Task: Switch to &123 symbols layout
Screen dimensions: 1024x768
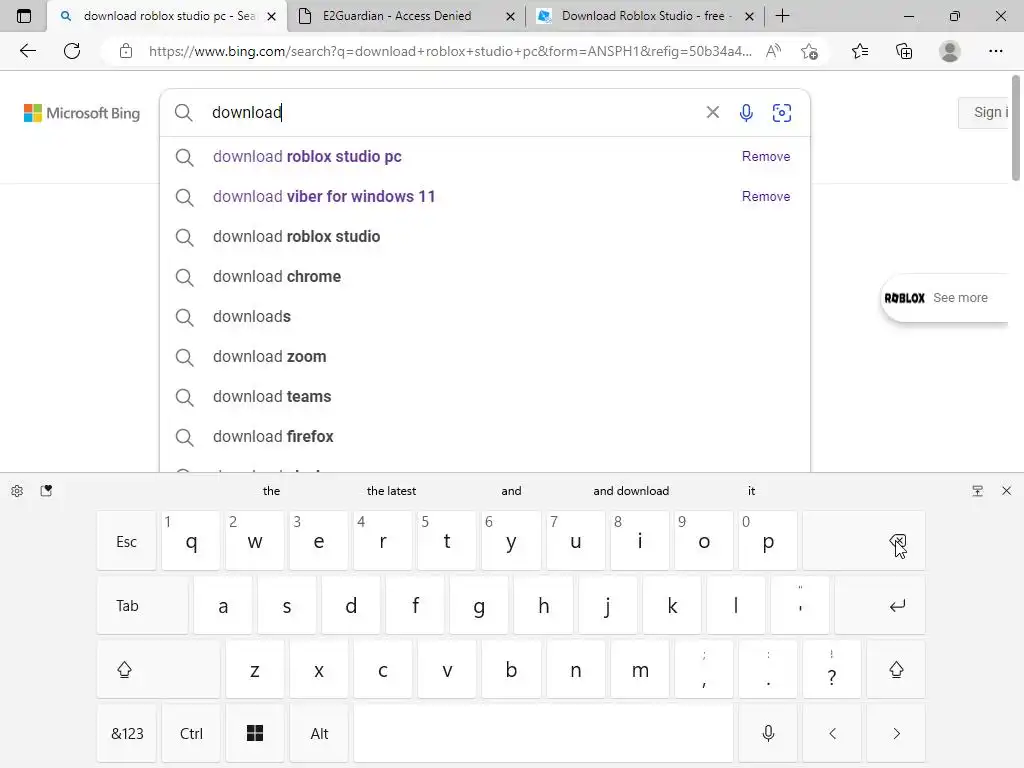Action: click(127, 733)
